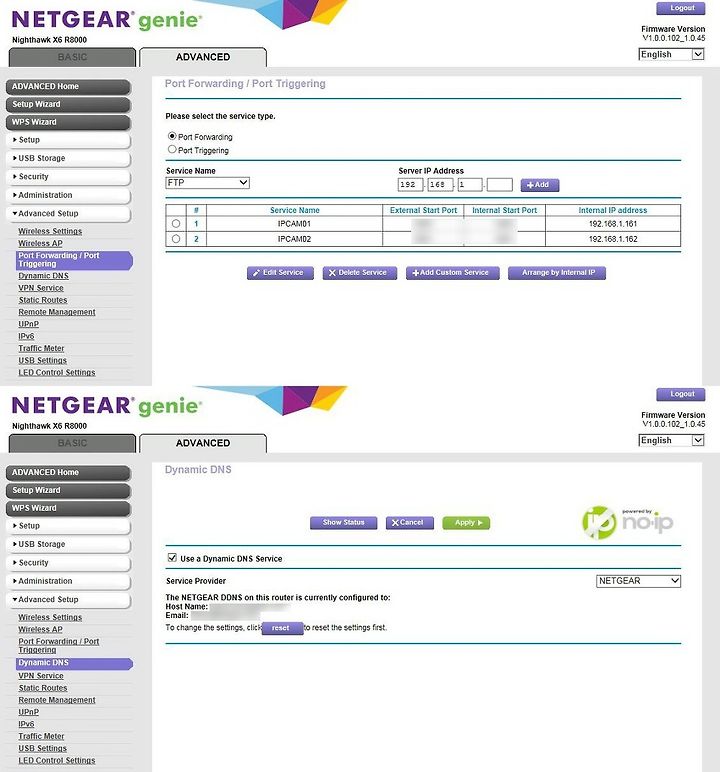
Task: Expand Security in upper sidebar
Action: coord(68,177)
